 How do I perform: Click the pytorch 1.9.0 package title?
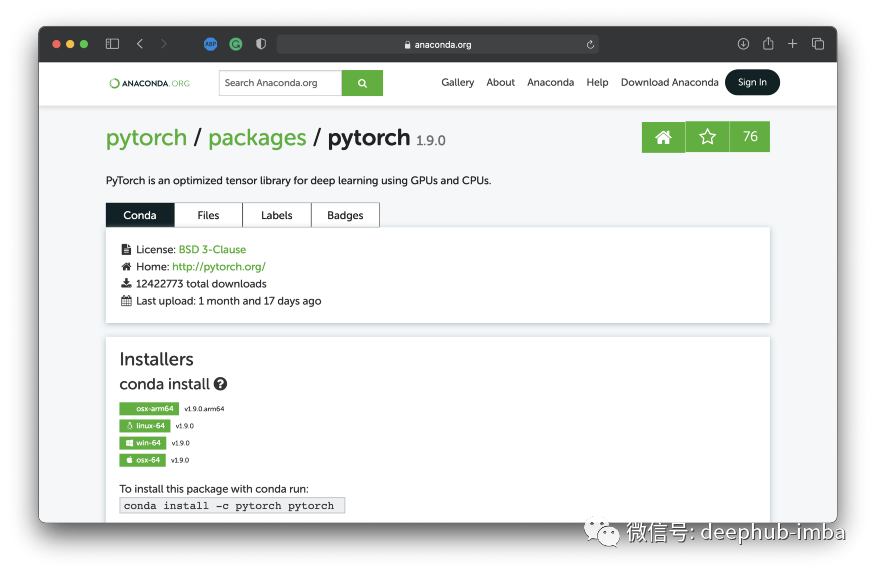coord(387,138)
